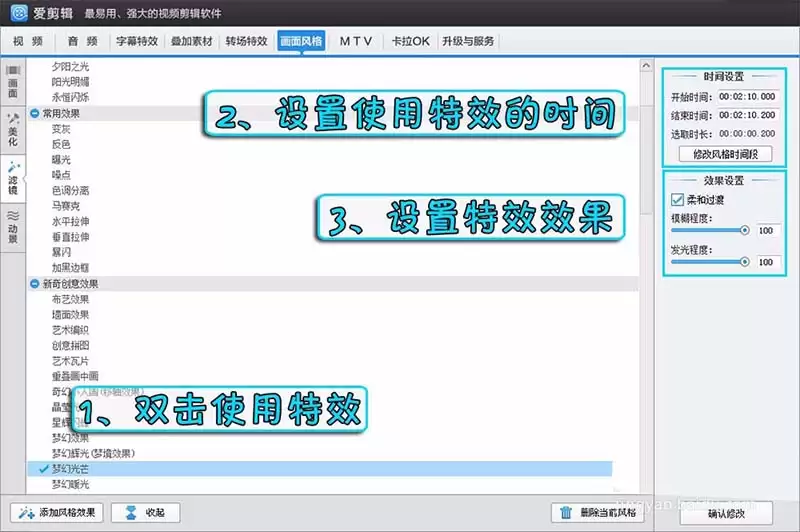
Task: Click the trash icon on 删除当前风格
Action: tap(566, 512)
